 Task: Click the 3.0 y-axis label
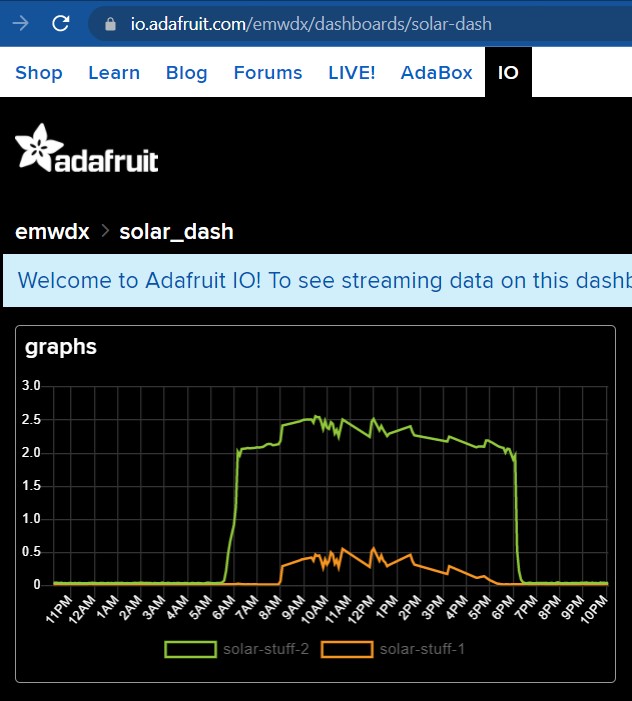click(x=31, y=385)
